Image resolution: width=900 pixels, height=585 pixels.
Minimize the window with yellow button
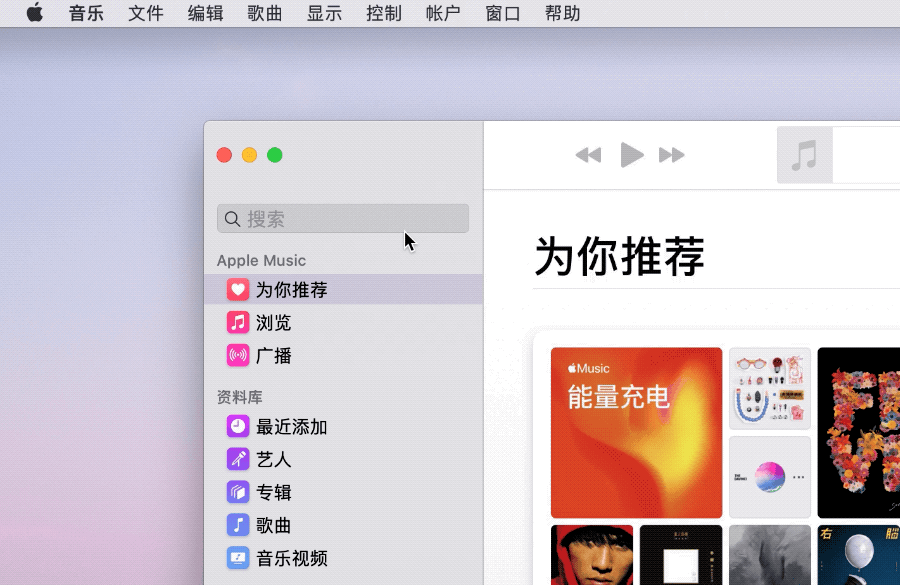point(250,155)
